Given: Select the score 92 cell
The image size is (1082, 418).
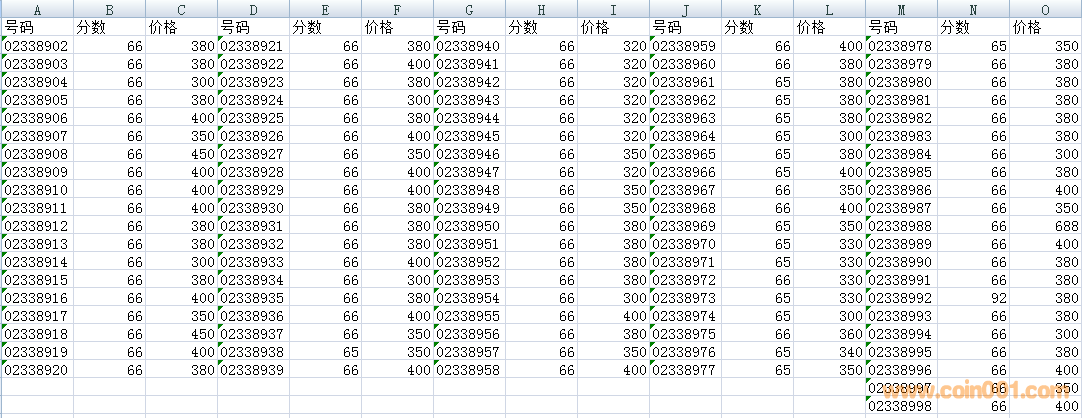Looking at the screenshot, I should [973, 298].
